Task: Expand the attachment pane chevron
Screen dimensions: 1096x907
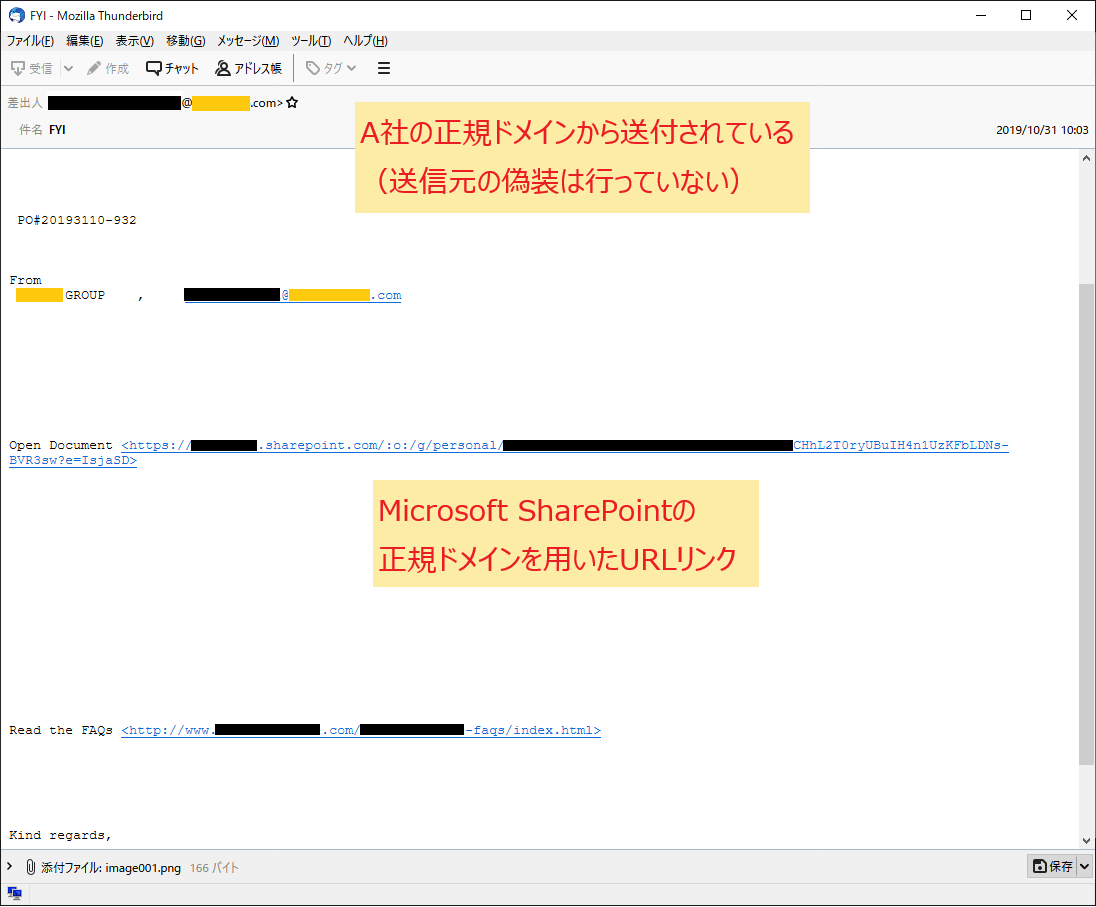Action: pos(10,867)
